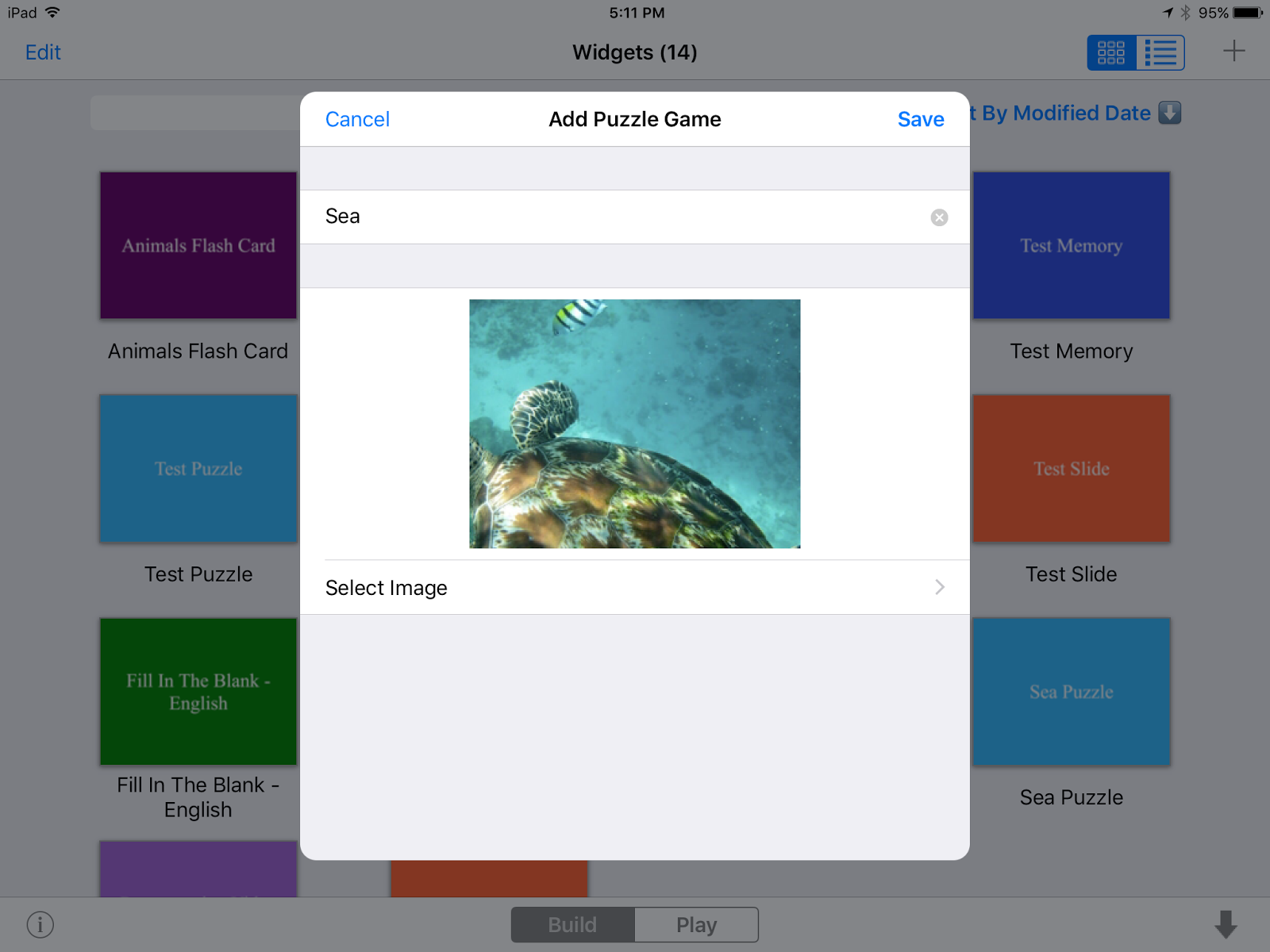Switch to list view layout
This screenshot has width=1270, height=952.
(x=1160, y=53)
